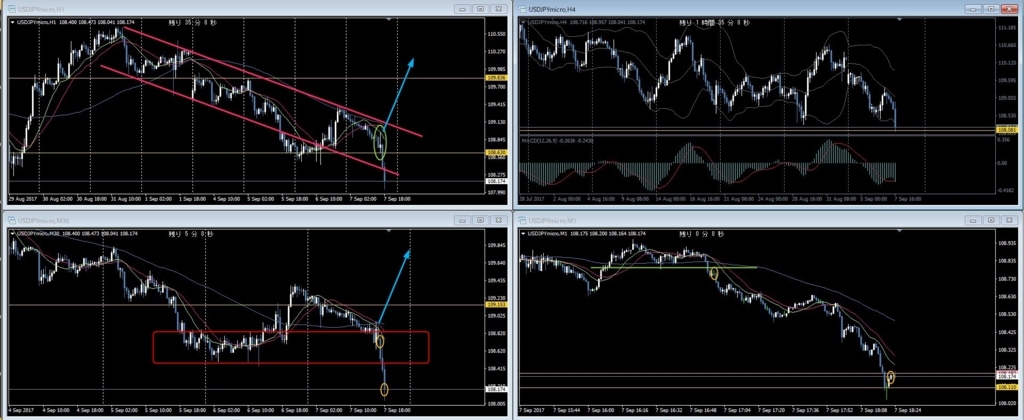Click the 109.845 axis value on M30 chart
1024x420 pixels.
click(x=496, y=246)
